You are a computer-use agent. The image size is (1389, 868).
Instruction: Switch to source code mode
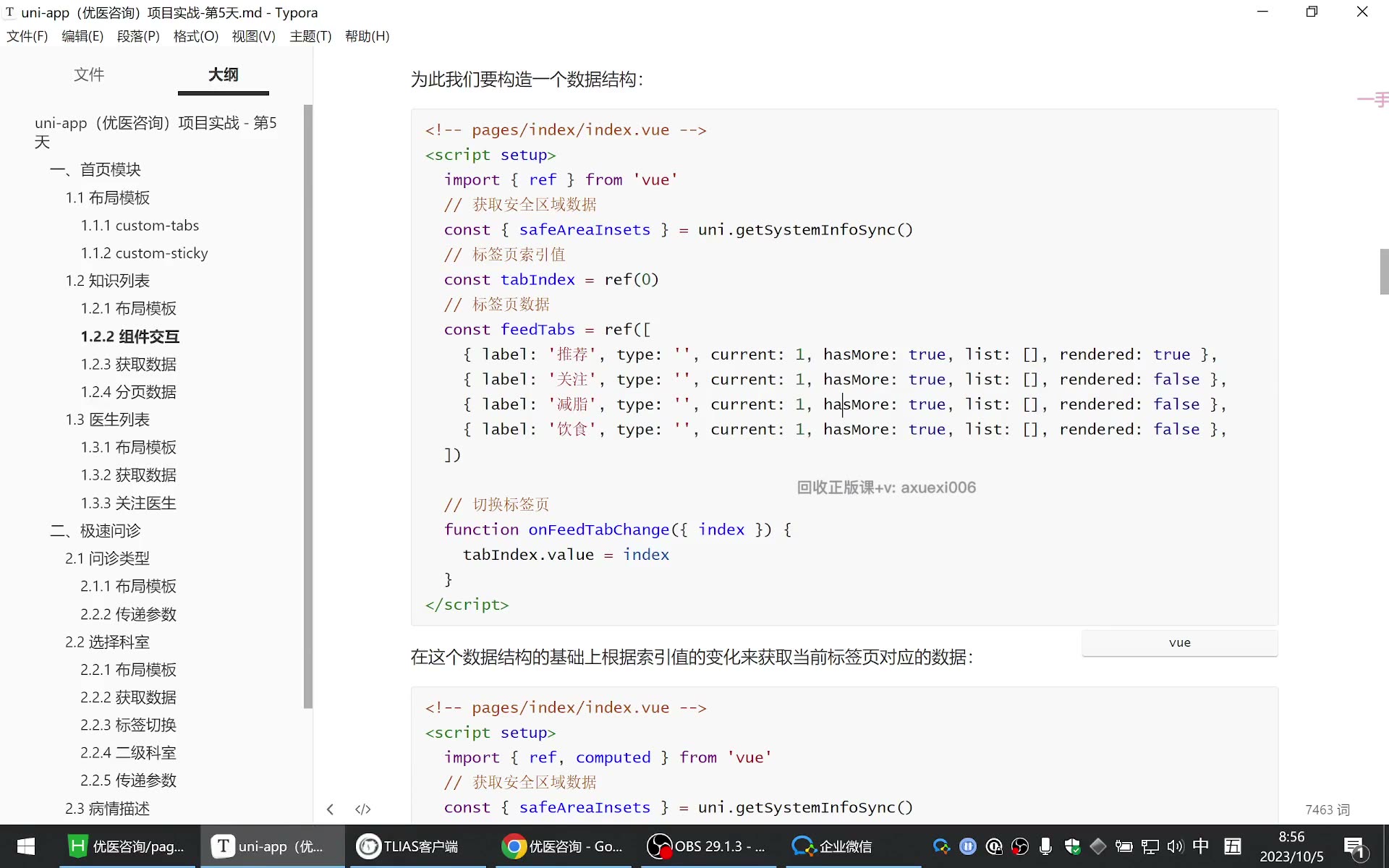pos(363,809)
